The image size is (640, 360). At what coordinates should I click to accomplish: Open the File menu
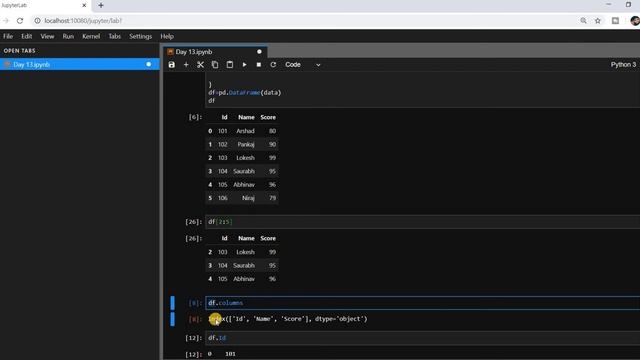(8, 36)
